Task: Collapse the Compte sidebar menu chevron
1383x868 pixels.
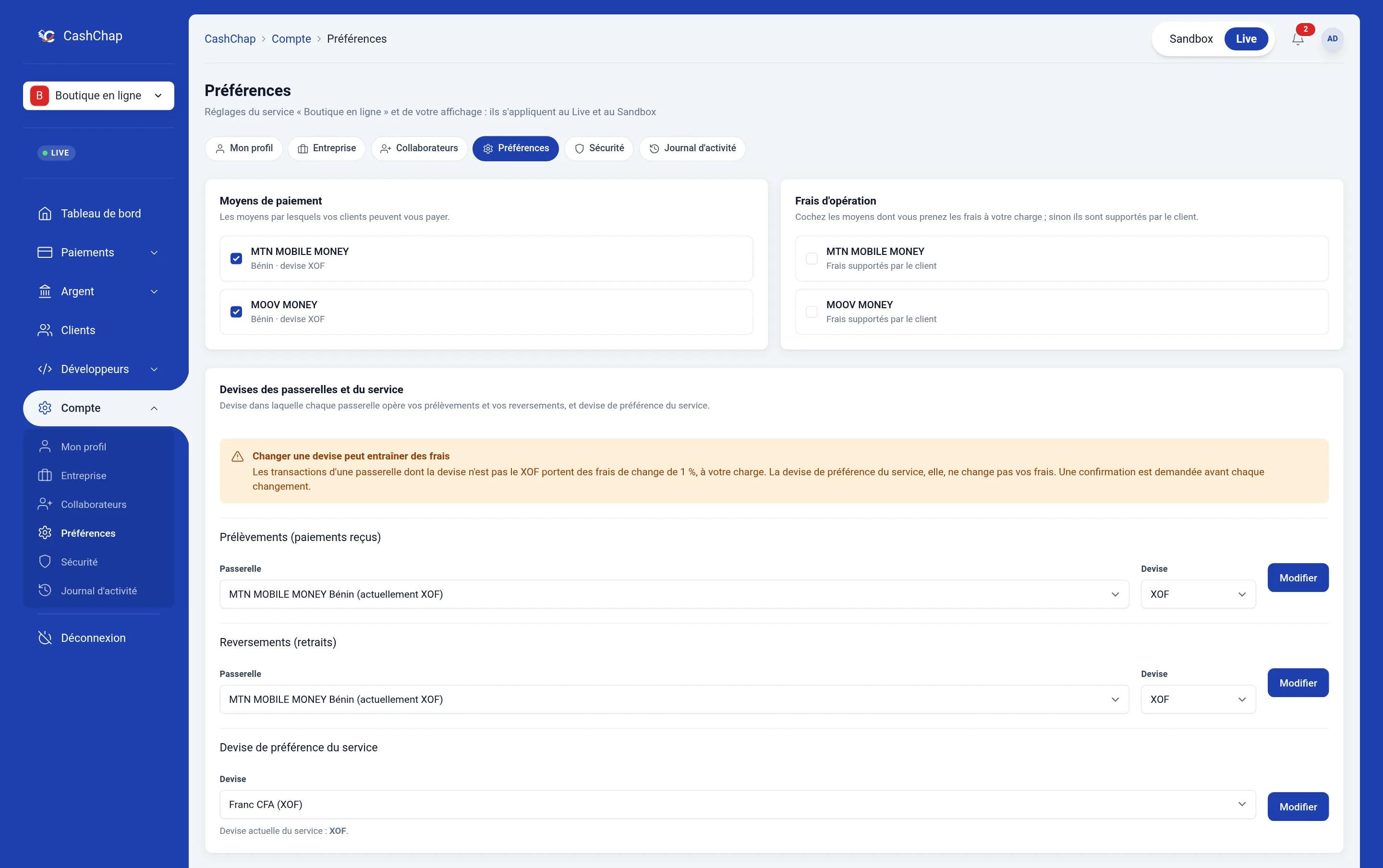Action: coord(154,408)
